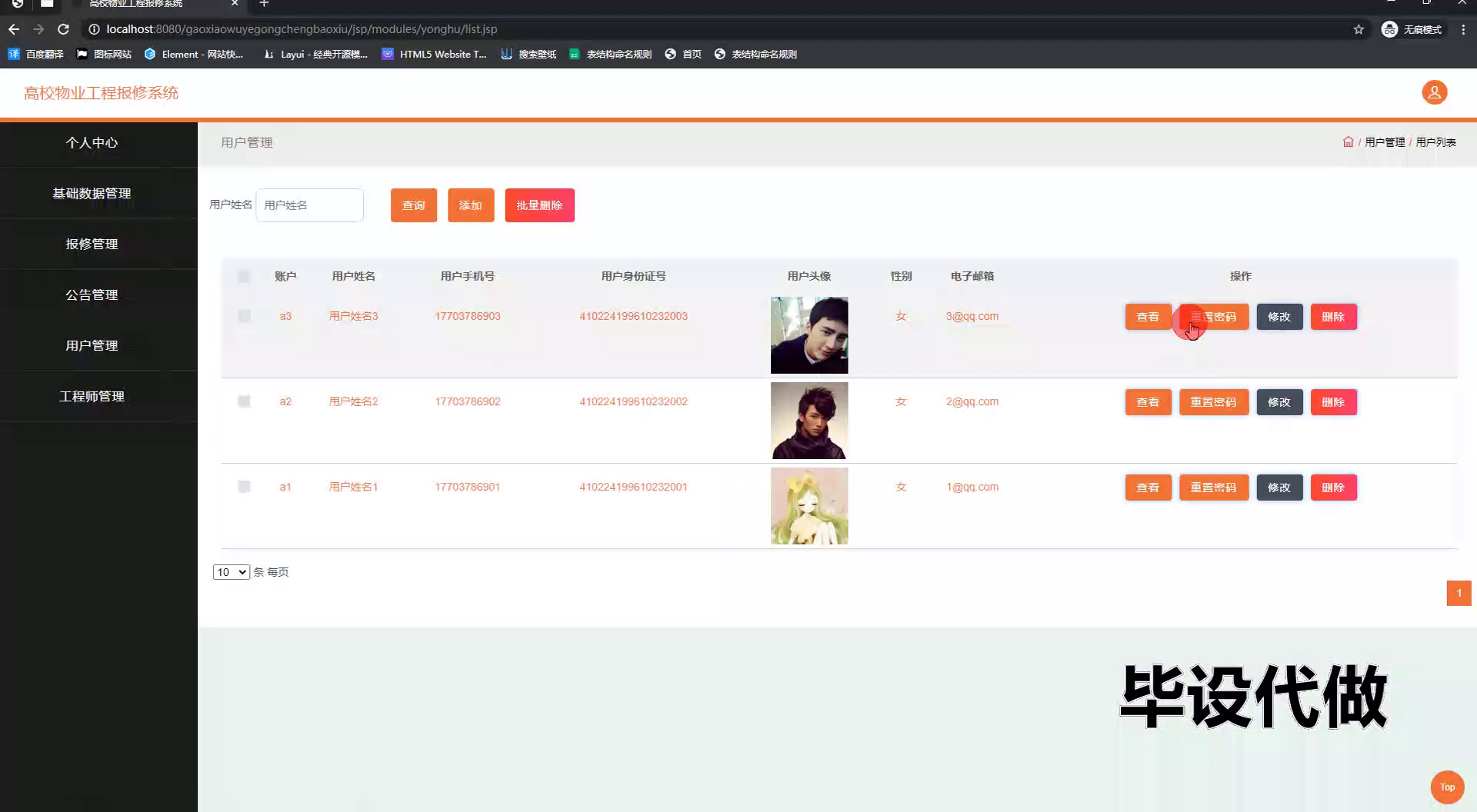The width and height of the screenshot is (1477, 812).
Task: Click ID number 410224199610232001
Action: 633,487
